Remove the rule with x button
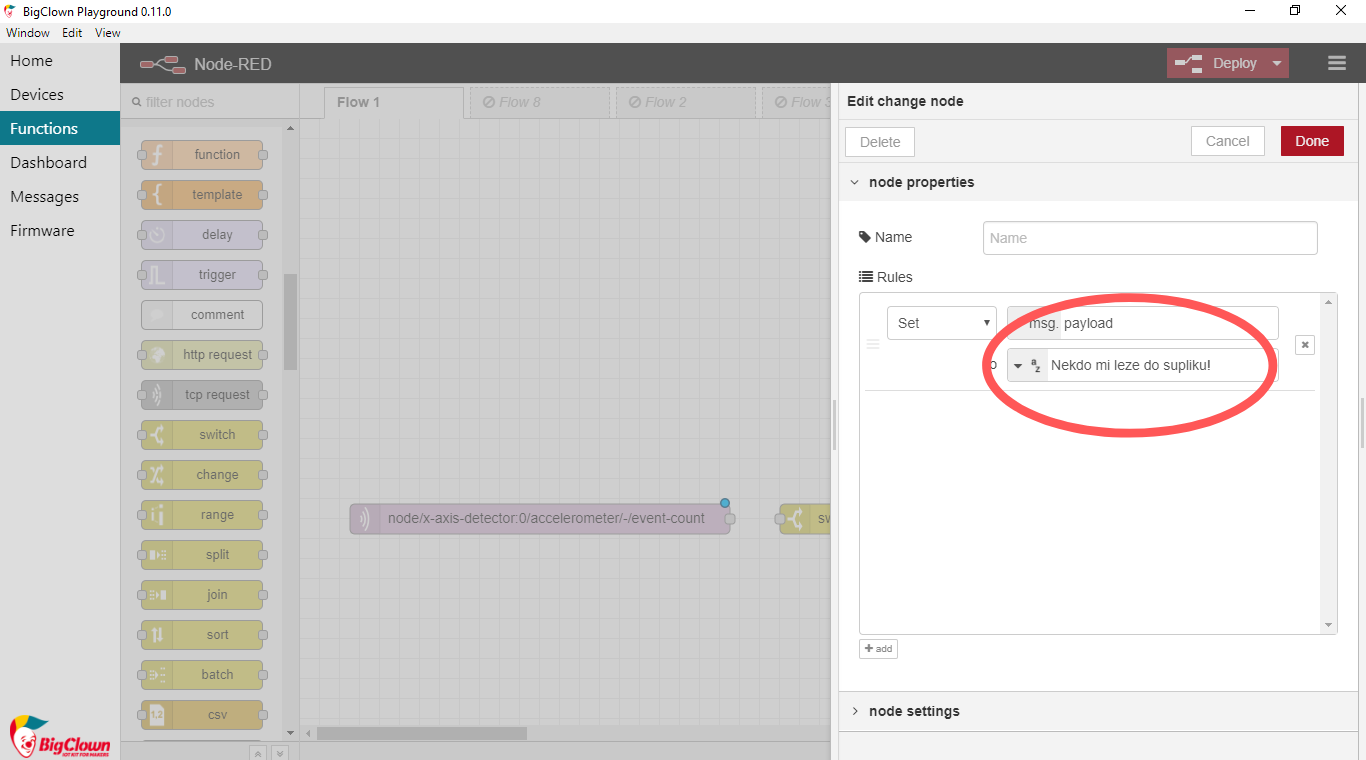The height and width of the screenshot is (760, 1366). click(1305, 344)
